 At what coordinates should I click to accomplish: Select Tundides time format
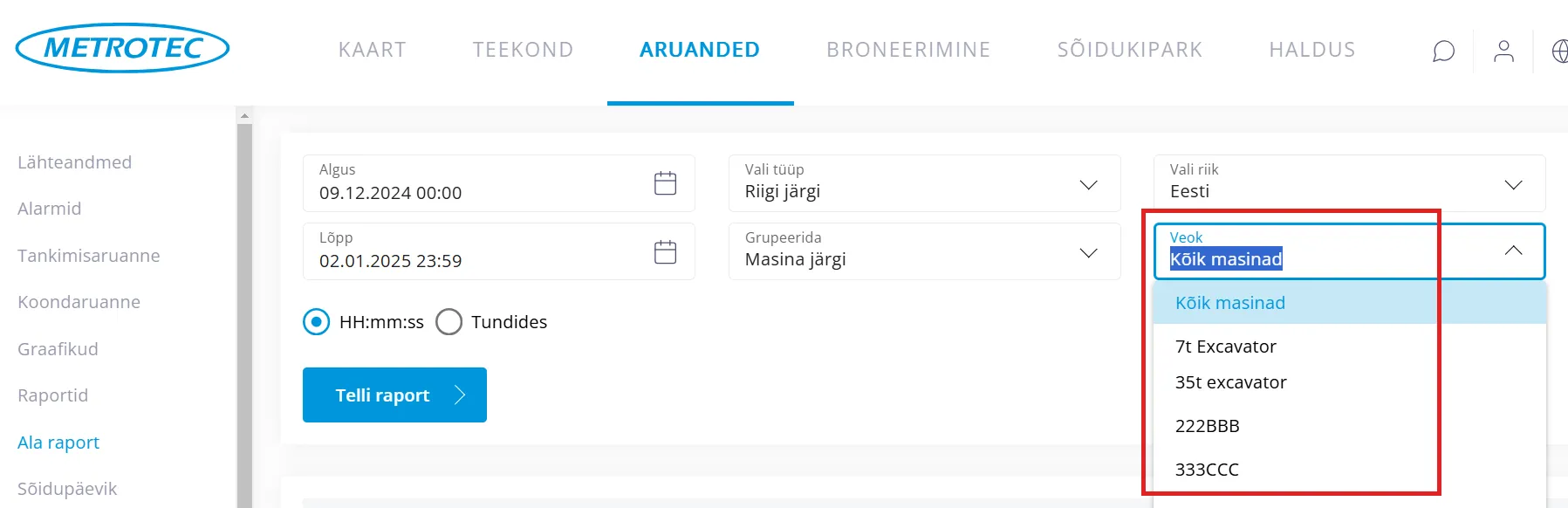449,322
